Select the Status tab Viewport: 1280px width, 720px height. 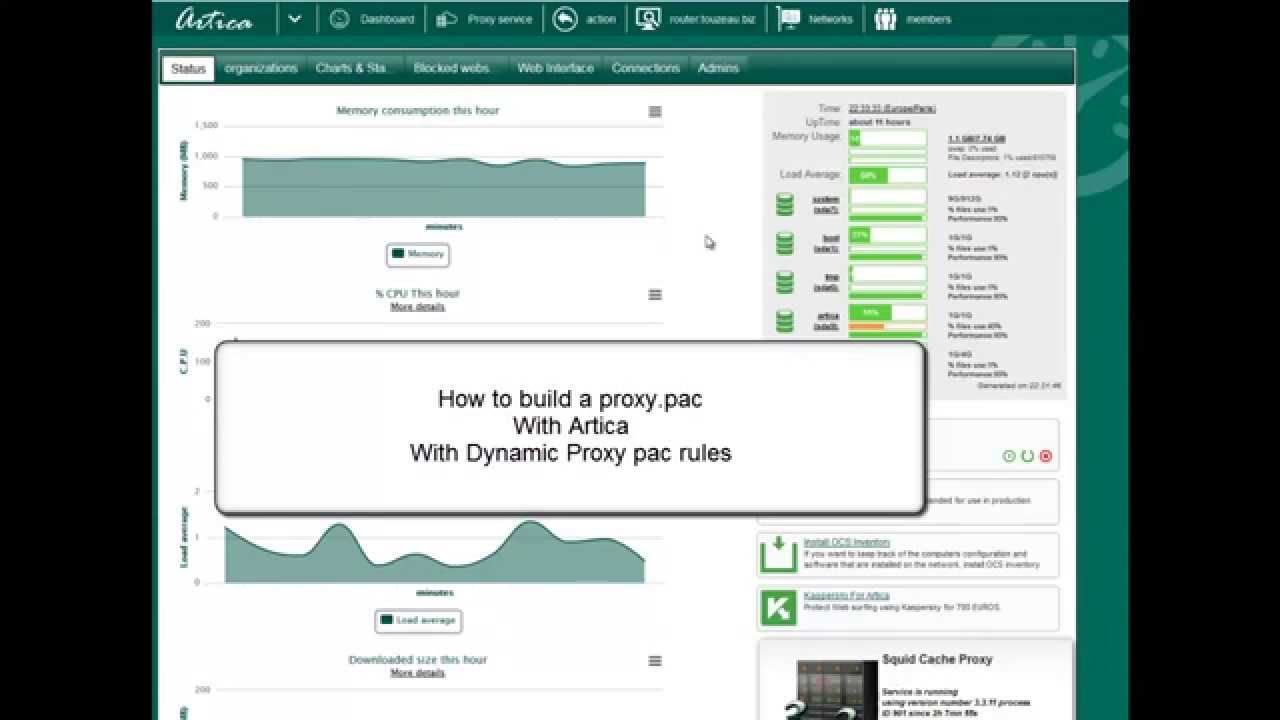point(188,69)
